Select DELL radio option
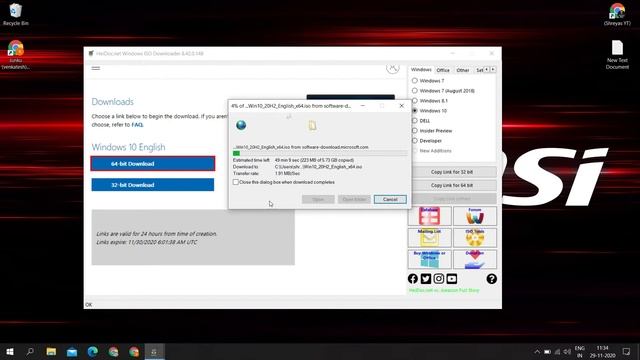640x360 pixels. point(421,121)
